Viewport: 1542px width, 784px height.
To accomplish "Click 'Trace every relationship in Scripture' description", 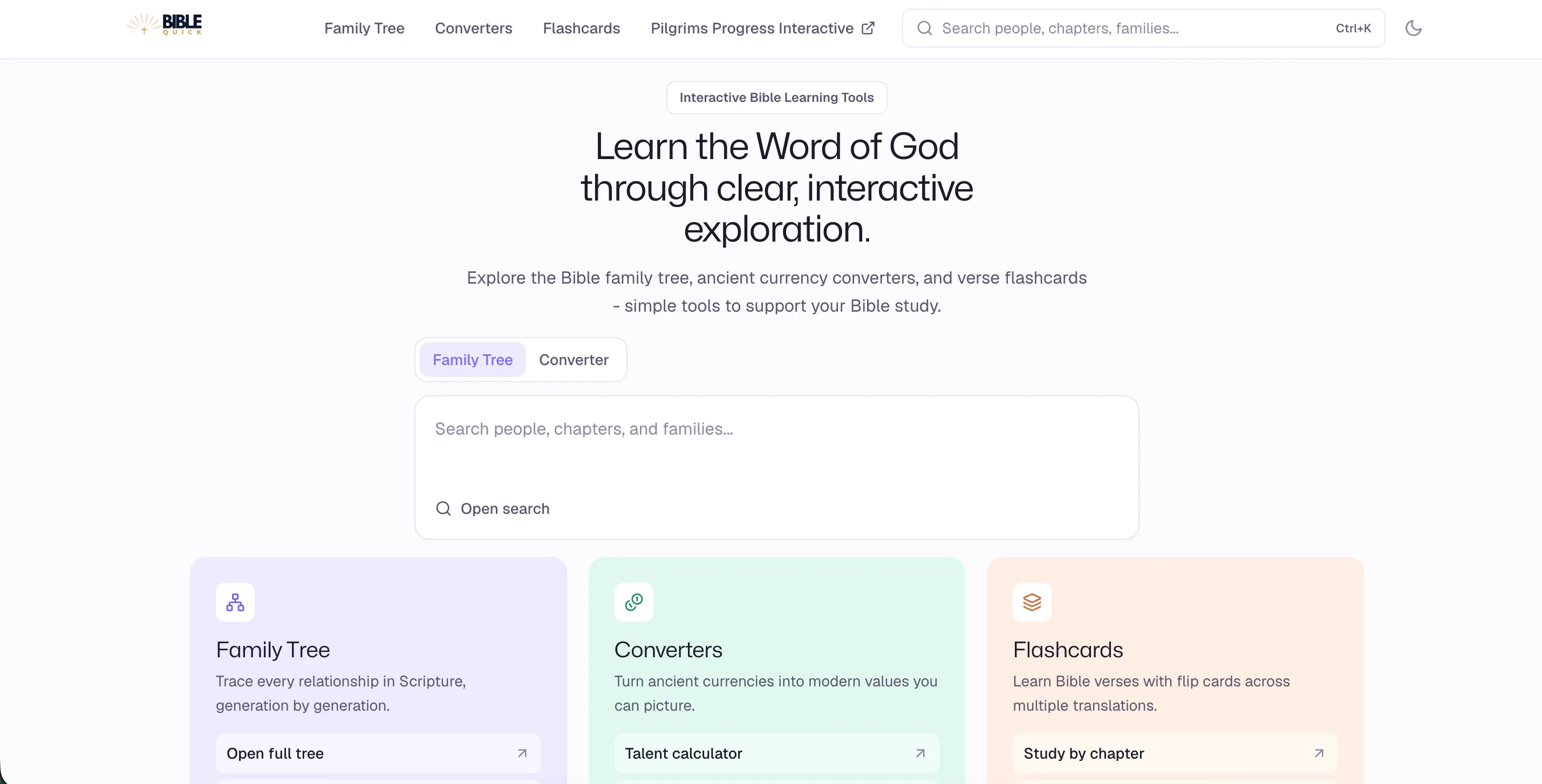I will point(340,694).
